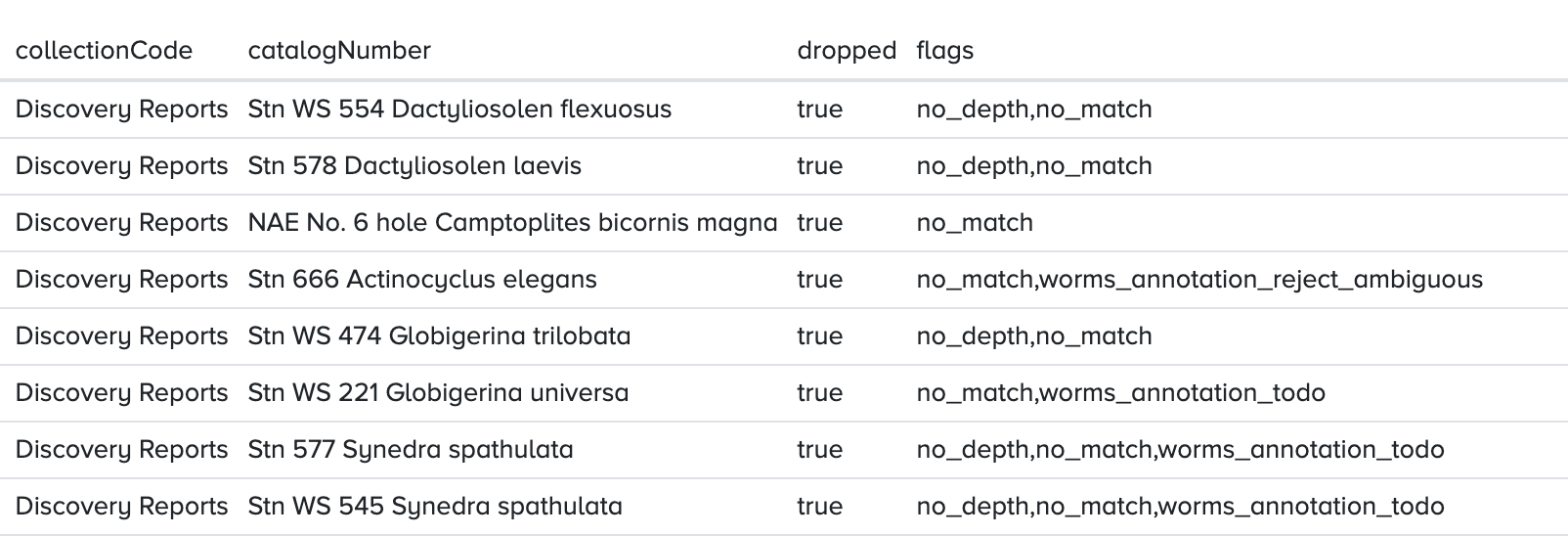Click the Stn 578 Dactyliosolen laevis entry
Screen dimensions: 1568x536
[414, 165]
